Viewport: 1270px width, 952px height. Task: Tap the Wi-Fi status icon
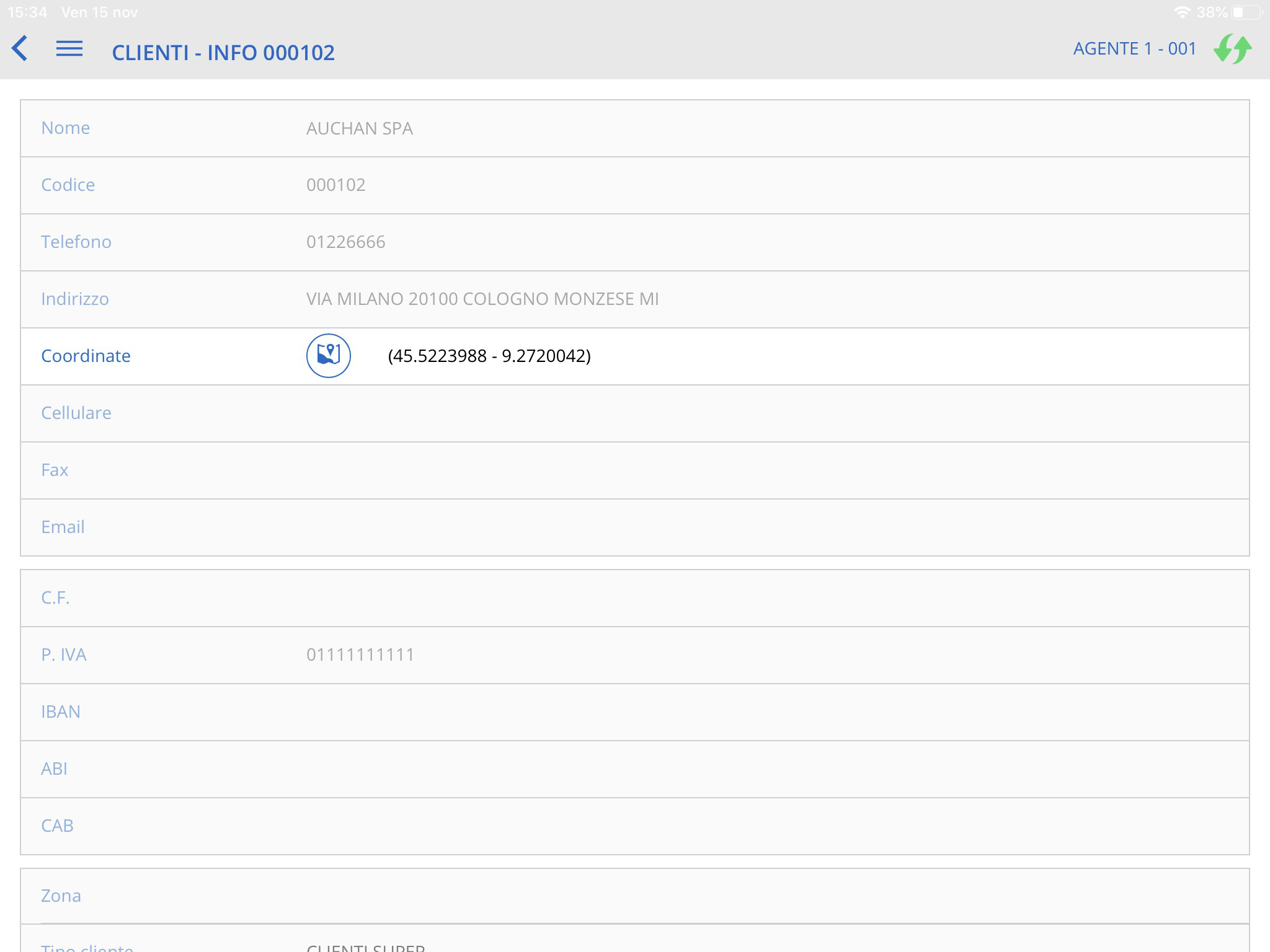coord(1182,12)
